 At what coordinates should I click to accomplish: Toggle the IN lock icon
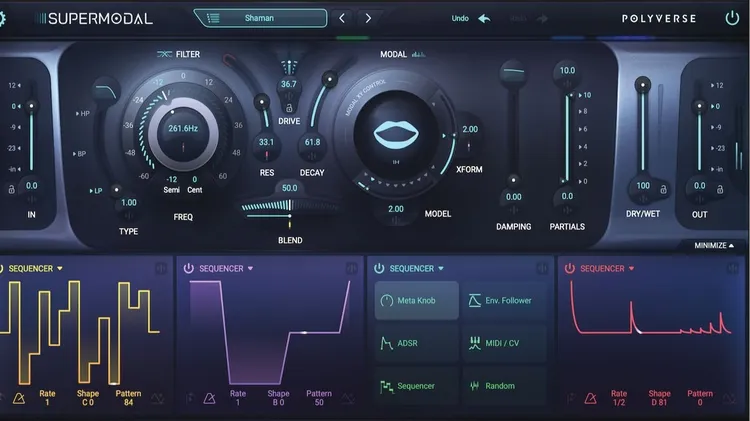[x=11, y=189]
